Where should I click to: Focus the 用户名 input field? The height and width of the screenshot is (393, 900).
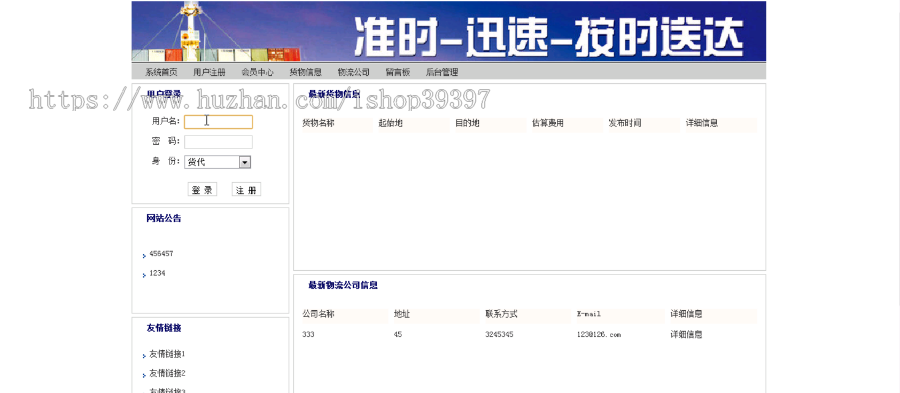click(218, 122)
